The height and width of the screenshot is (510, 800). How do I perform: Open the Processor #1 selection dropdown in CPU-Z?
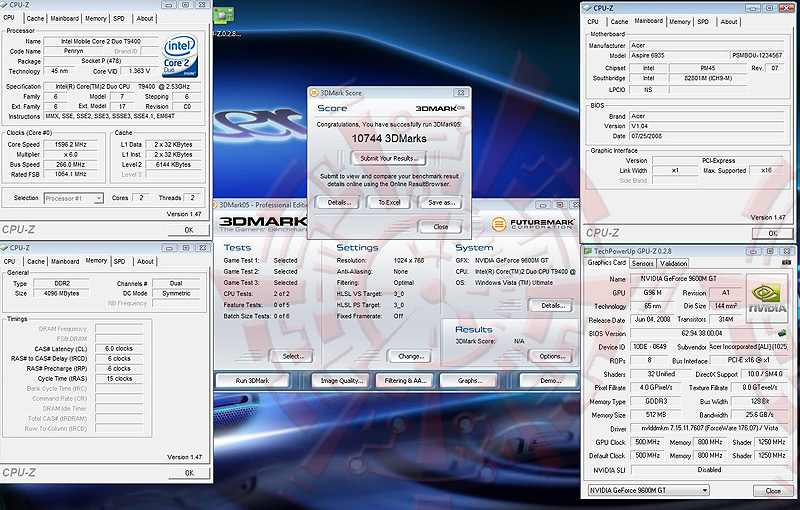[73, 198]
